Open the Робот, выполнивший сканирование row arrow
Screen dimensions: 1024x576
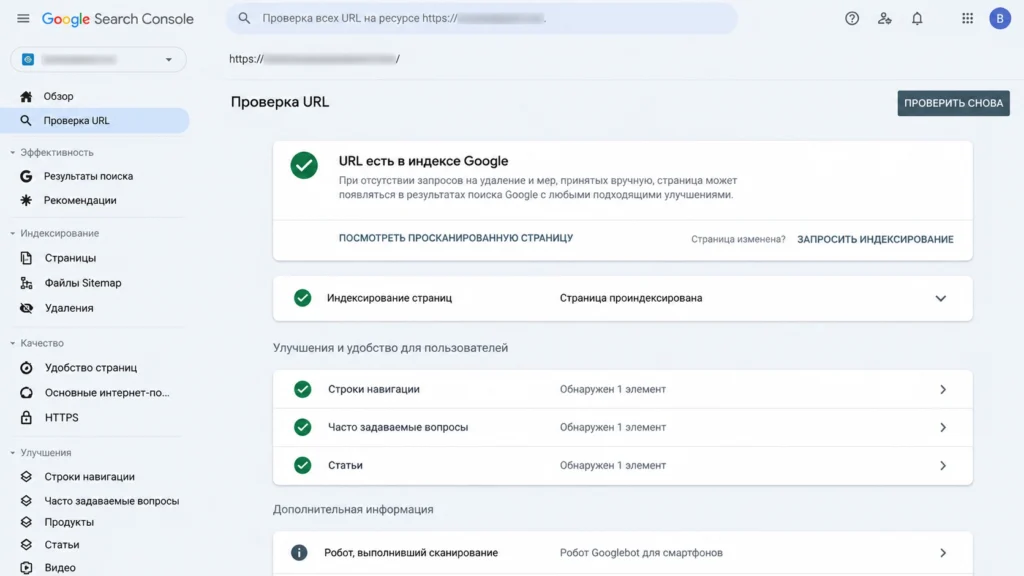coord(943,553)
